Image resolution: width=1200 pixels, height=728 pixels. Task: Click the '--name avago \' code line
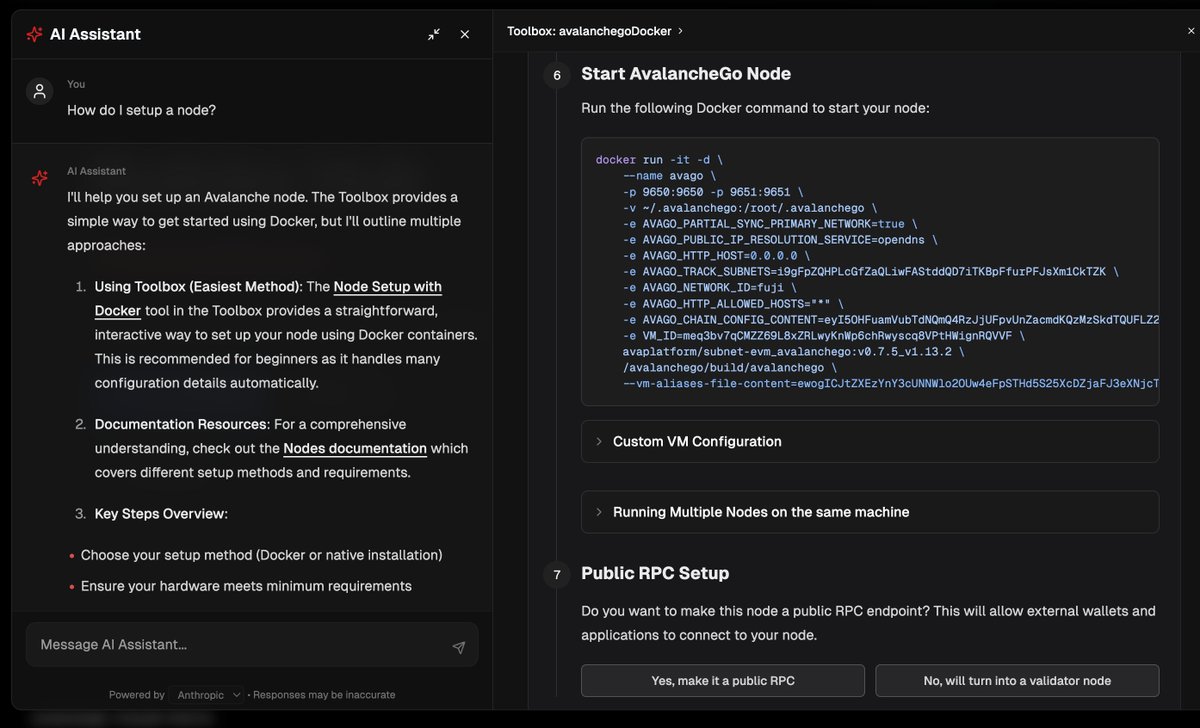pos(669,175)
